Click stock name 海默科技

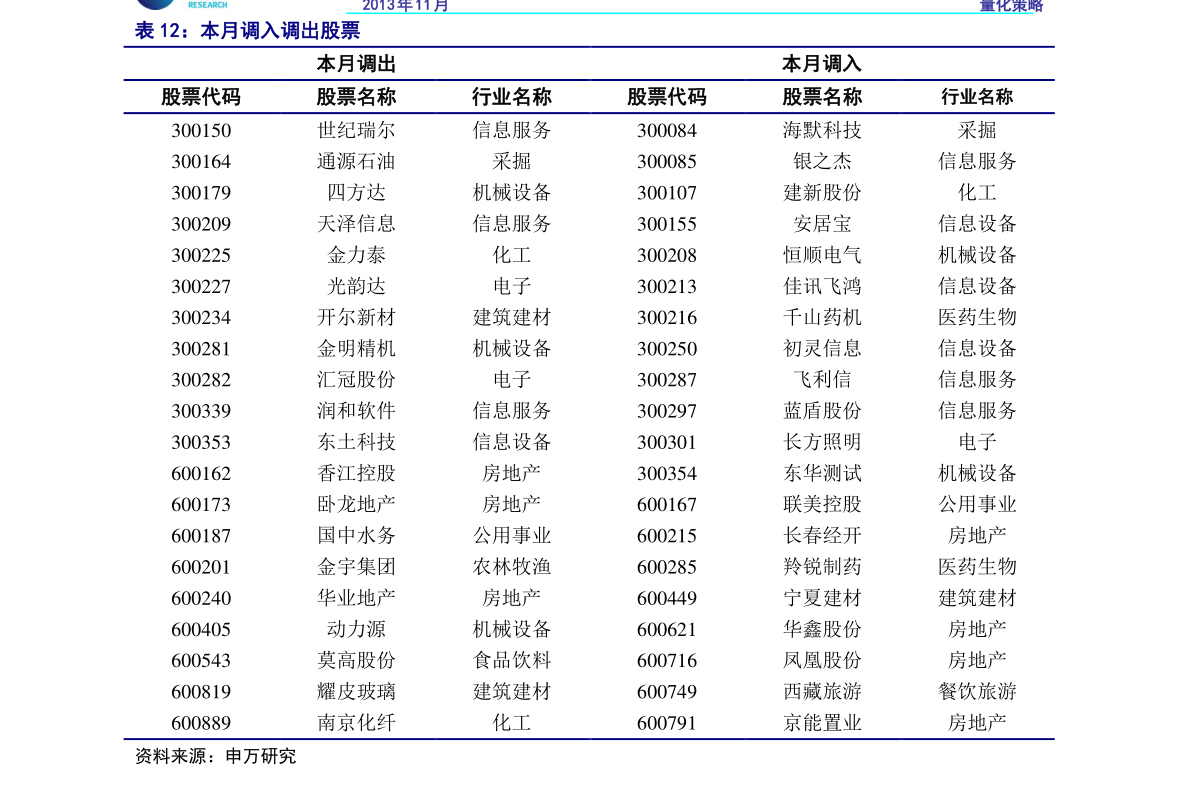822,130
